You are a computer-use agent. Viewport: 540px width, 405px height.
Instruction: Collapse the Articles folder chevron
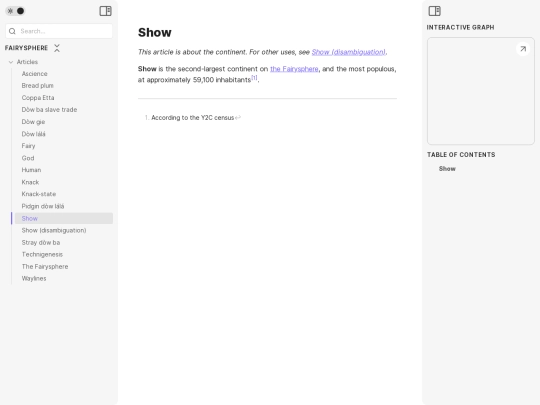[x=11, y=62]
